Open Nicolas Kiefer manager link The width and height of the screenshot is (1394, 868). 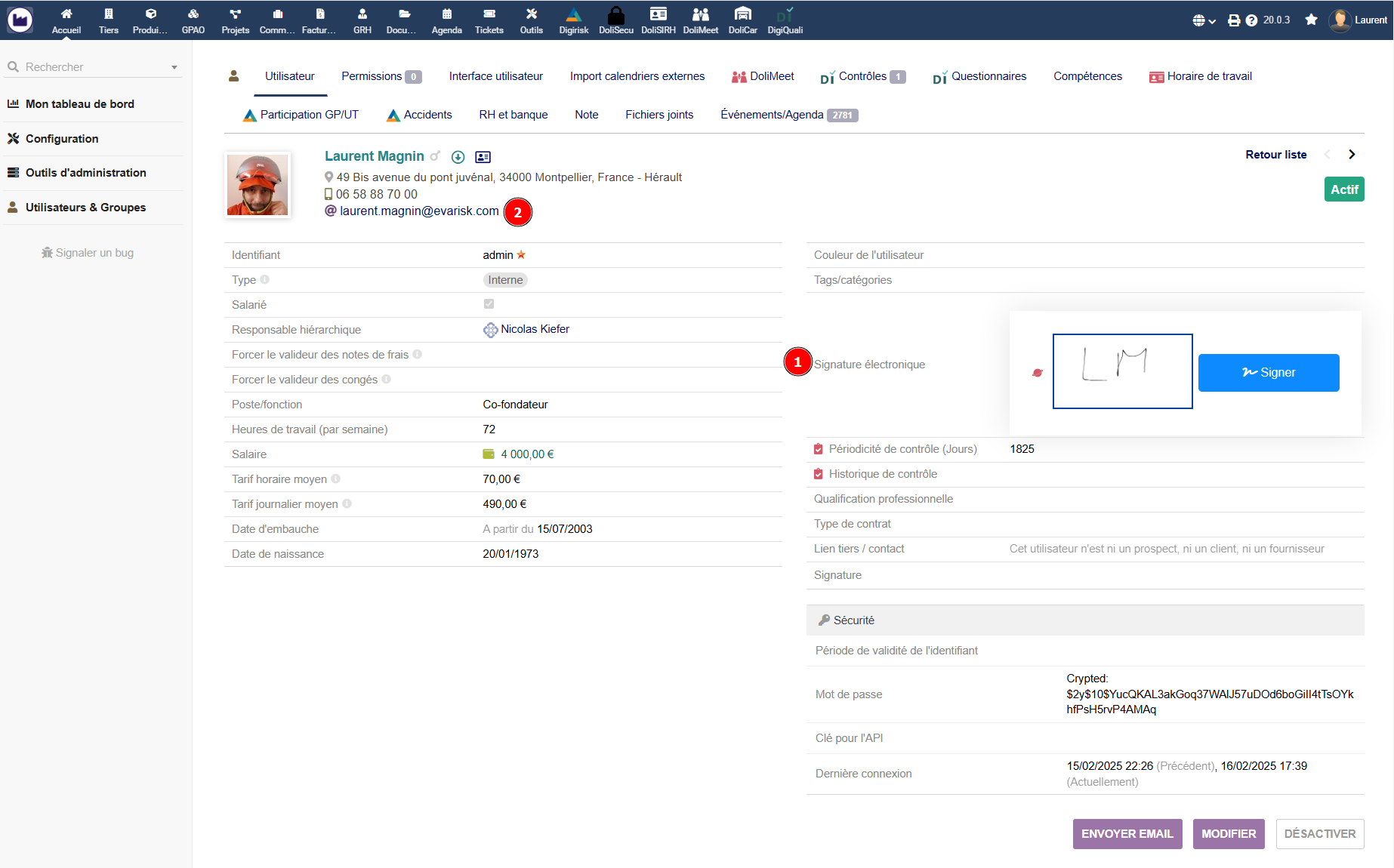535,329
